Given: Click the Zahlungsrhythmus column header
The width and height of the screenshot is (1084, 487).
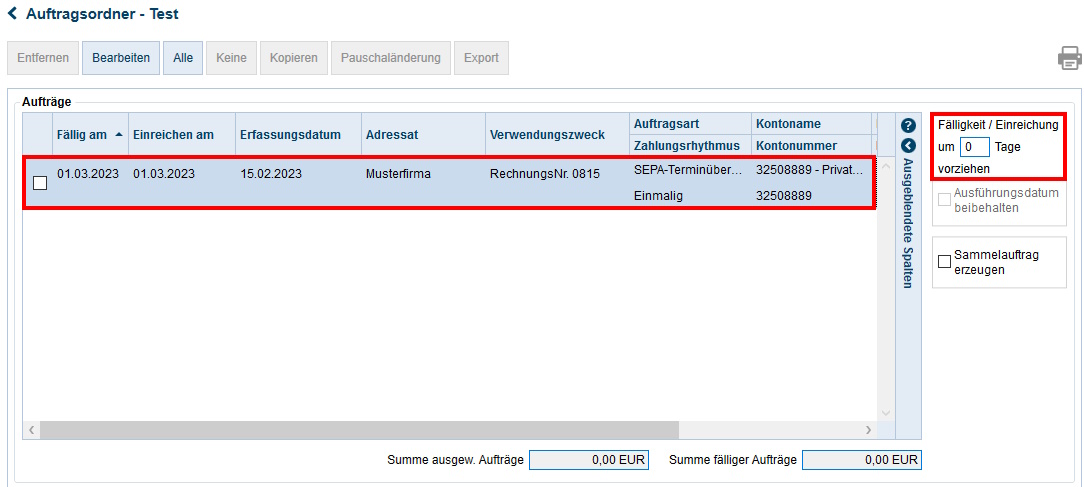Looking at the screenshot, I should [x=690, y=146].
